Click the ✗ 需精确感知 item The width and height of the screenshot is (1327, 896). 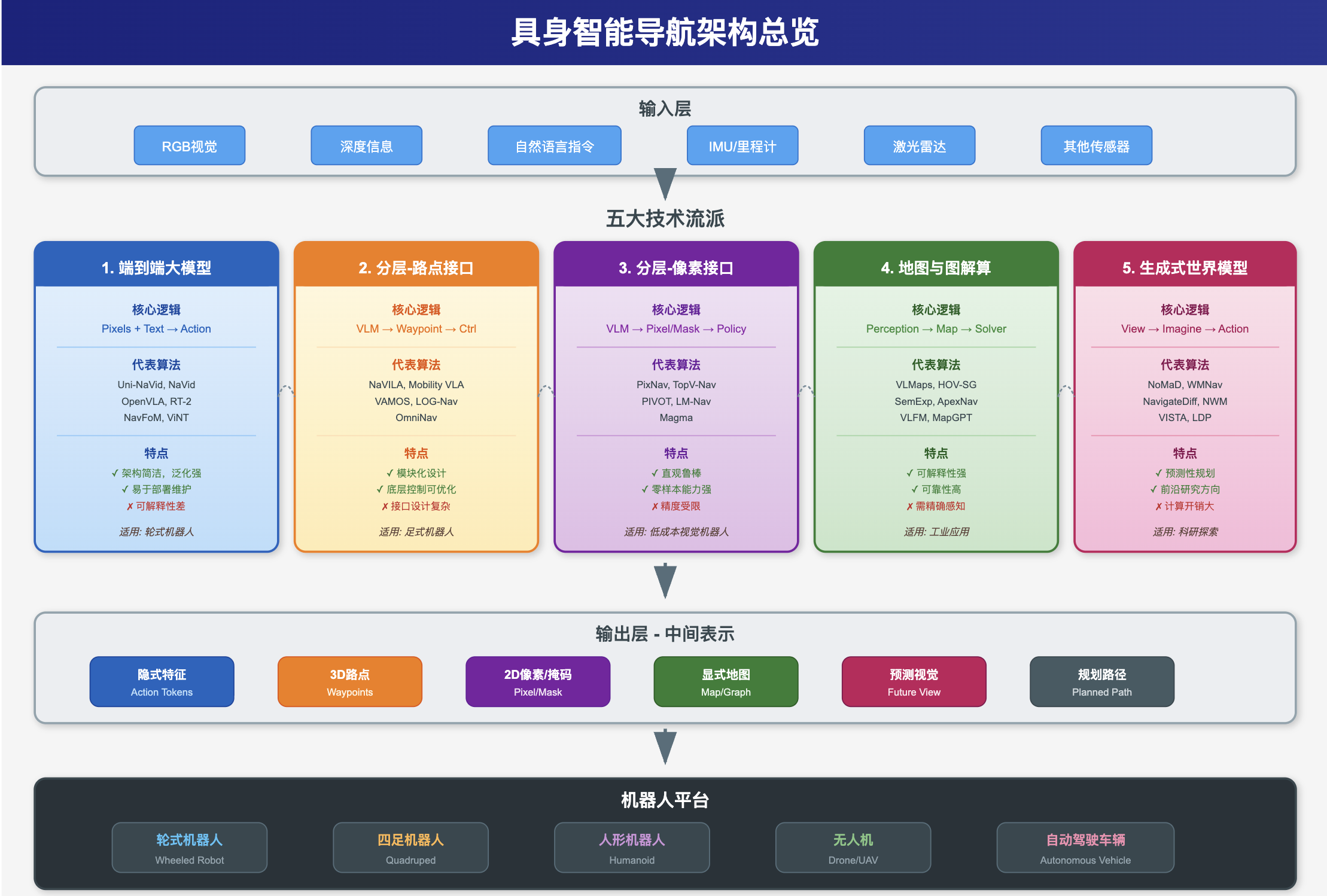(x=936, y=506)
